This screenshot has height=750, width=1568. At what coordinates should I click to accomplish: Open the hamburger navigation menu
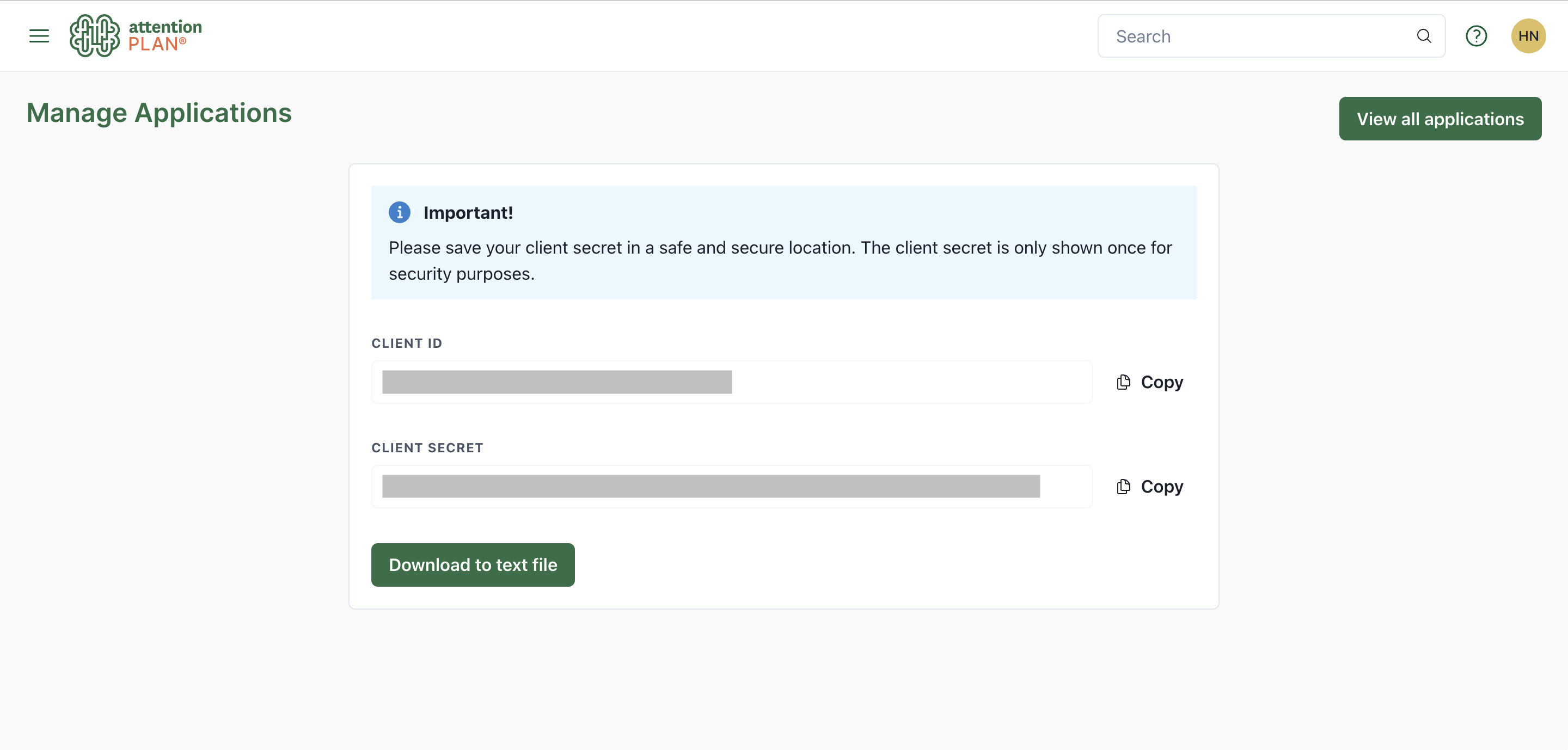pos(39,36)
